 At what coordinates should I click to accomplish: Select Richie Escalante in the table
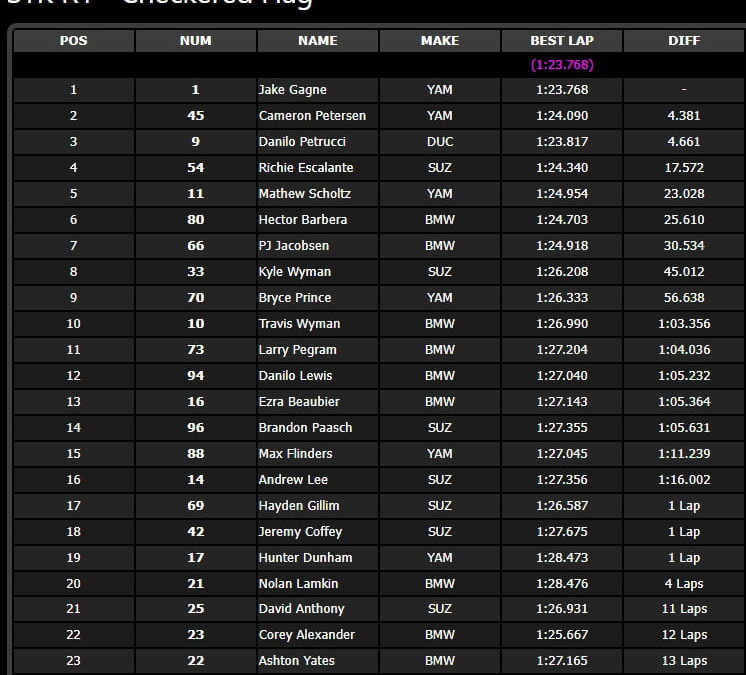click(x=305, y=168)
